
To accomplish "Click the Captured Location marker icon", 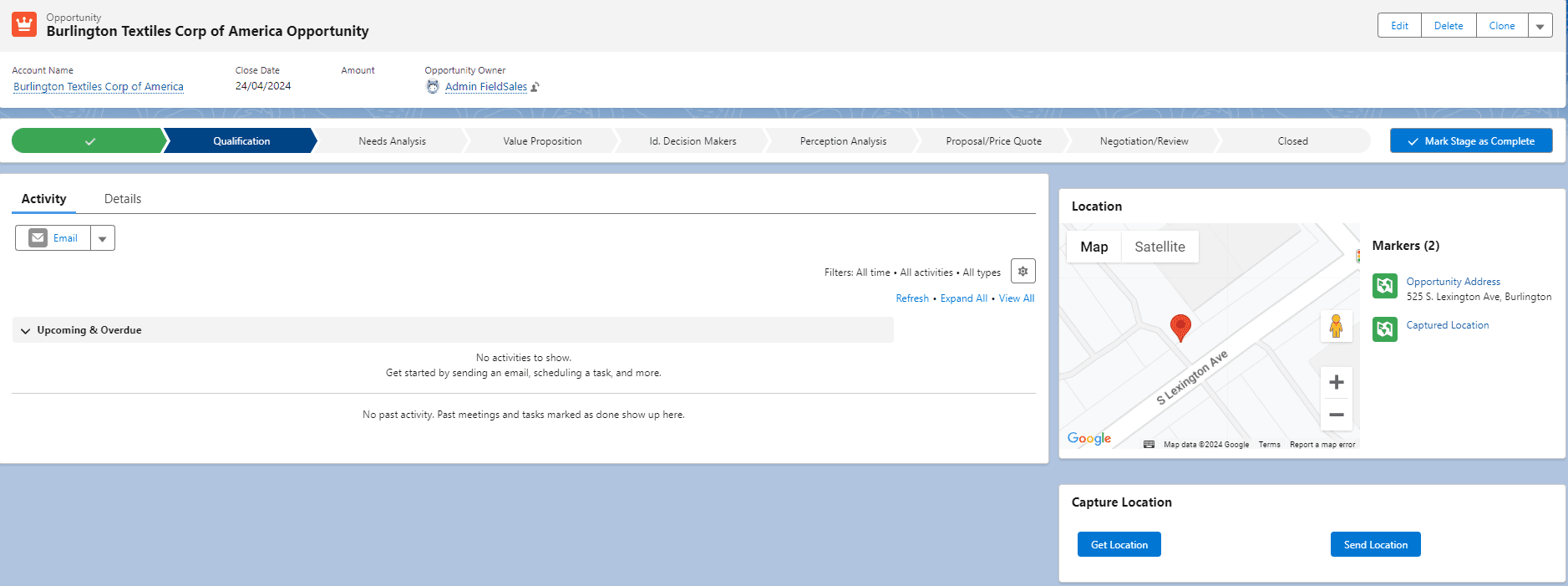I will (x=1385, y=329).
